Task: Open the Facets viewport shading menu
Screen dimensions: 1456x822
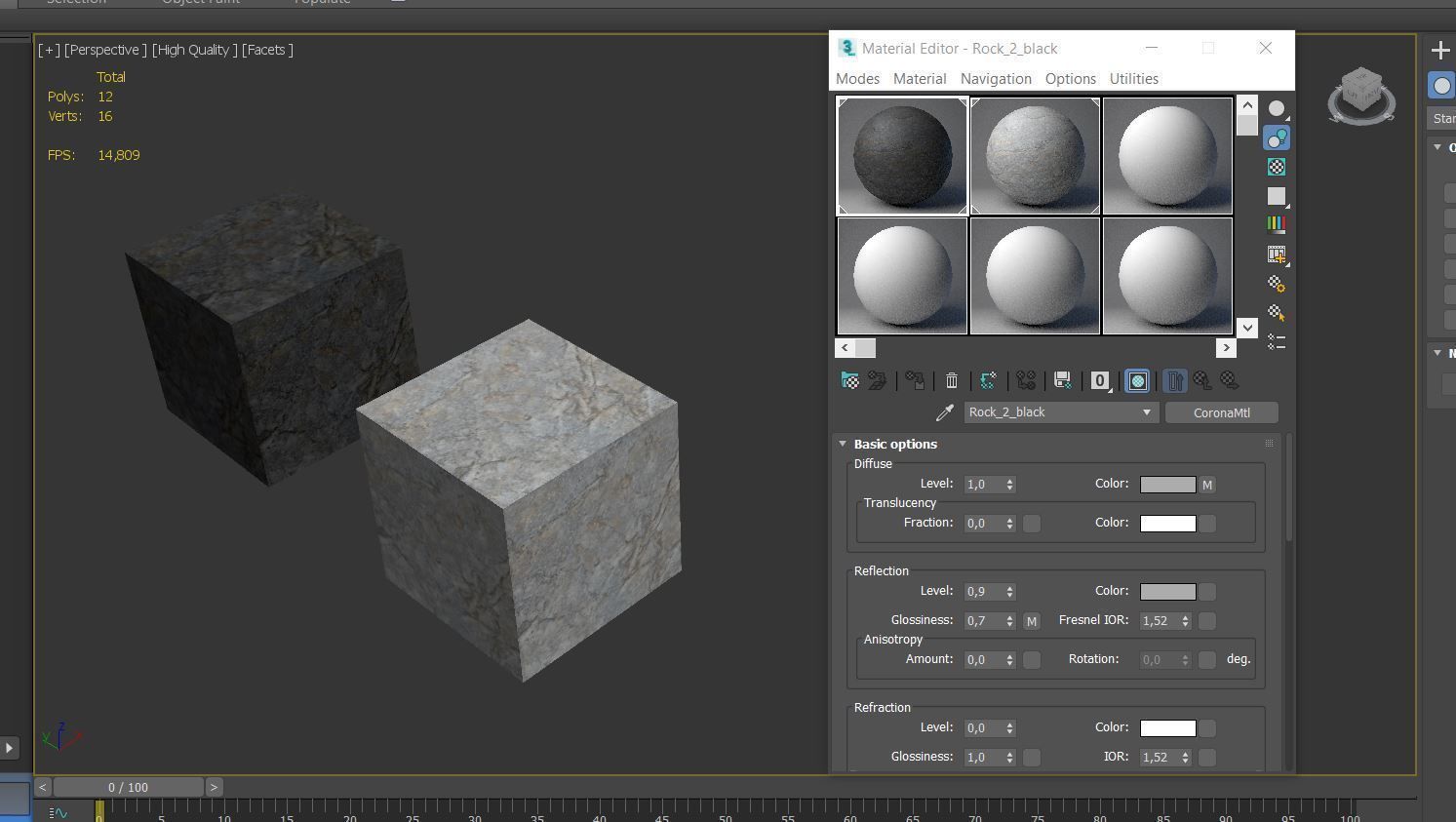Action: (267, 50)
